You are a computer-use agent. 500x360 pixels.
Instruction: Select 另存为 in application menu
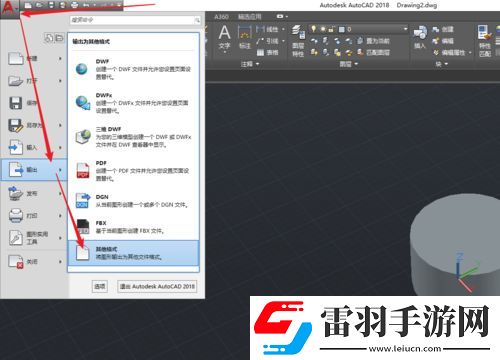(33, 125)
